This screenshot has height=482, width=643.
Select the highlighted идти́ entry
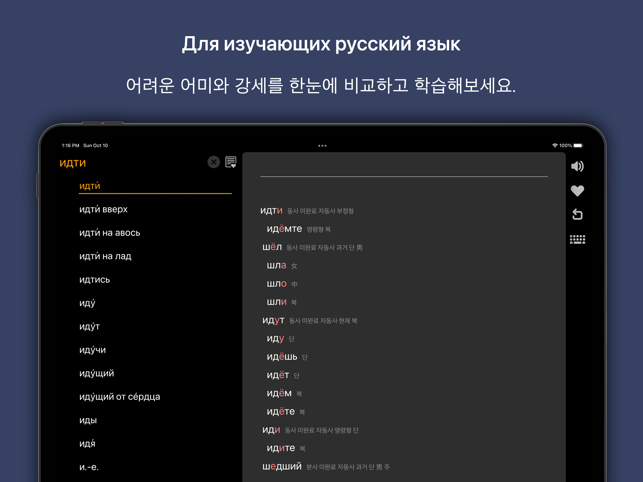click(x=90, y=186)
